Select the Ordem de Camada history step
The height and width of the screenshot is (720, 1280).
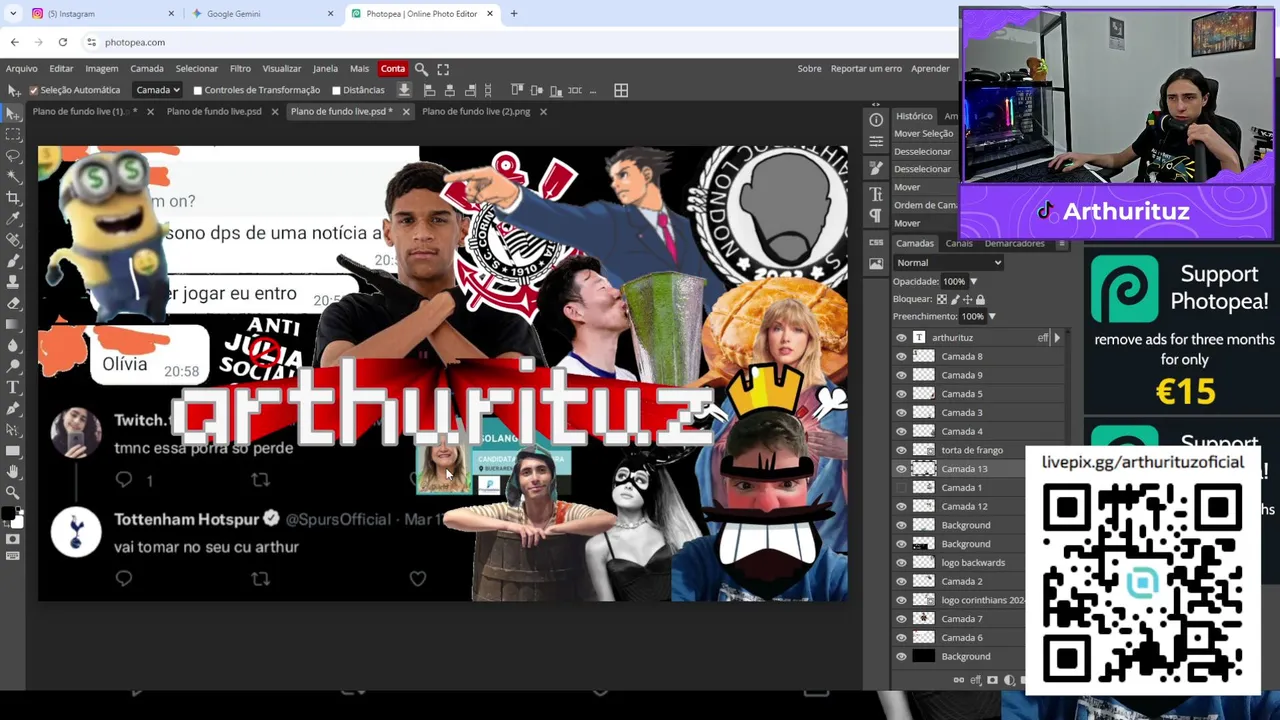tap(925, 205)
